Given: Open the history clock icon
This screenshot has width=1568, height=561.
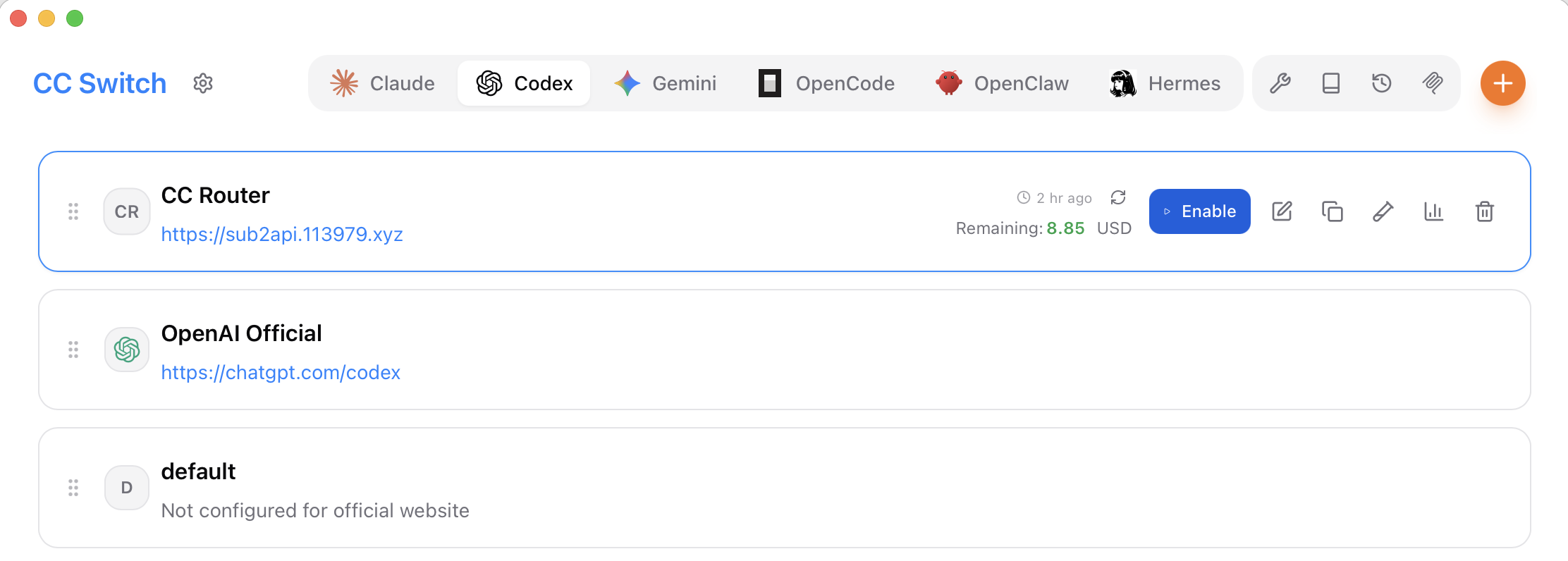Looking at the screenshot, I should 1382,83.
